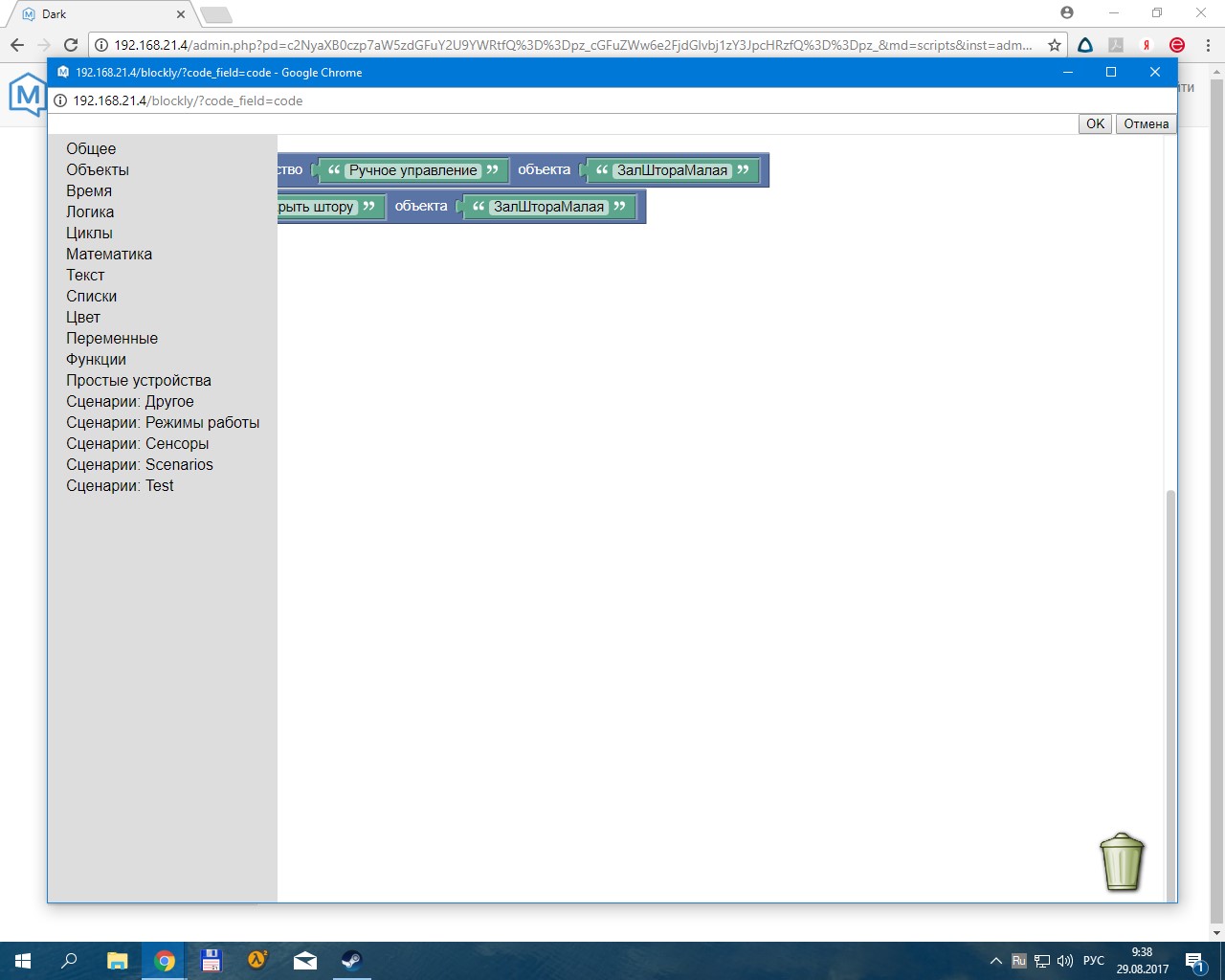Open the Chrome three-dot menu
The image size is (1225, 980).
(x=1209, y=45)
